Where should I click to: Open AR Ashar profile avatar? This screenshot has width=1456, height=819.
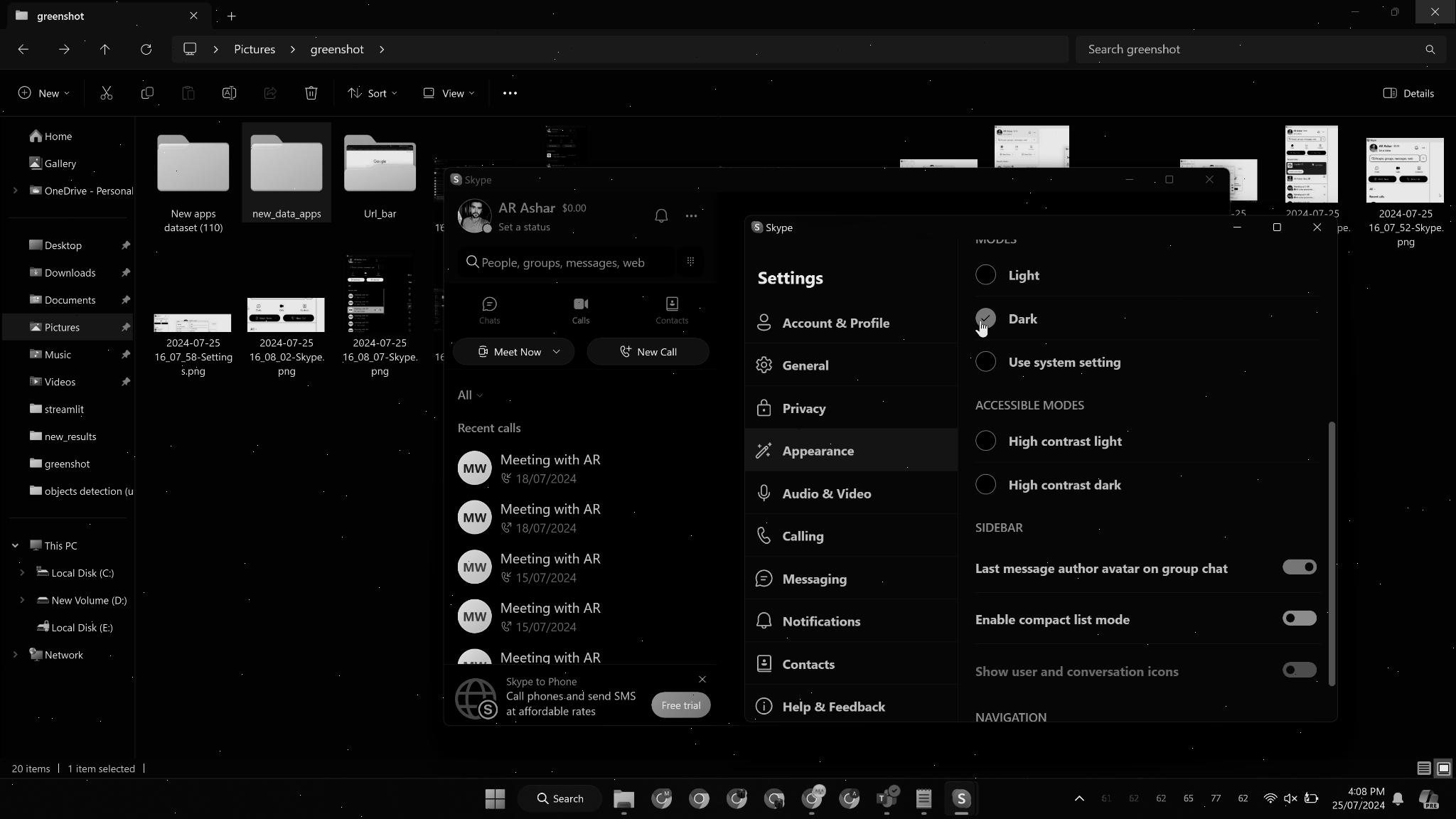pos(475,215)
